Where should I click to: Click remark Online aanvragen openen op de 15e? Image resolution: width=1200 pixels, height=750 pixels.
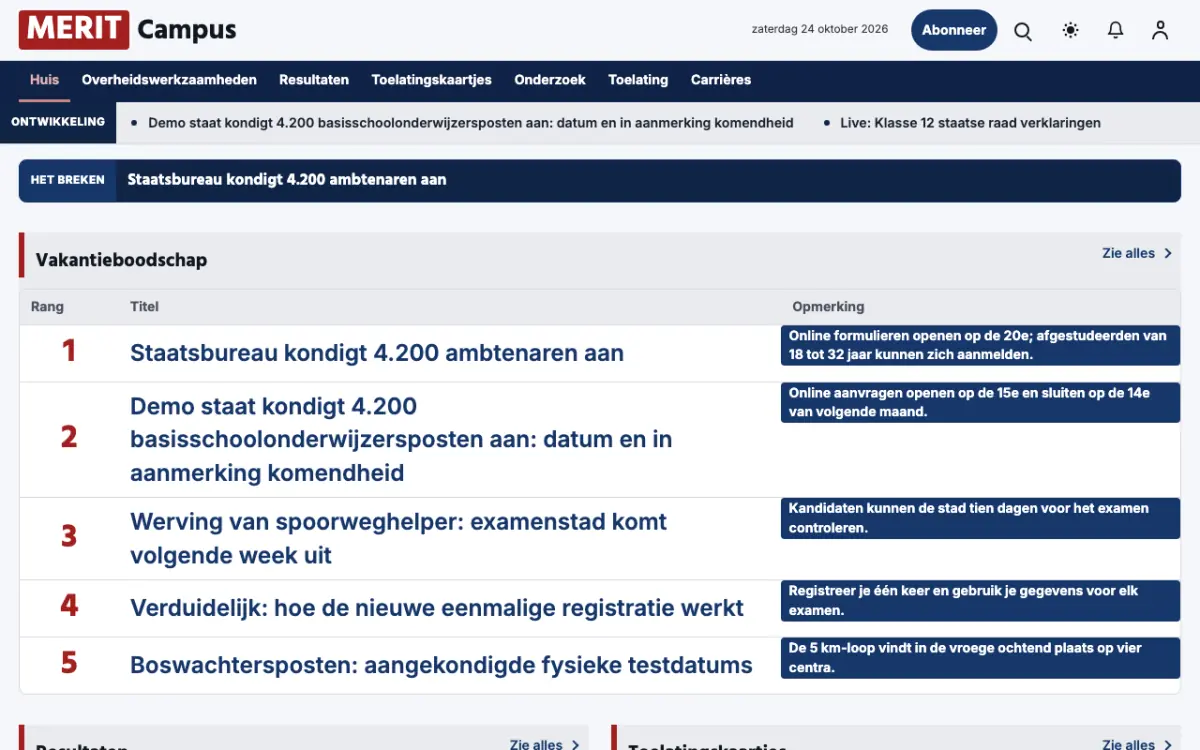pos(980,402)
